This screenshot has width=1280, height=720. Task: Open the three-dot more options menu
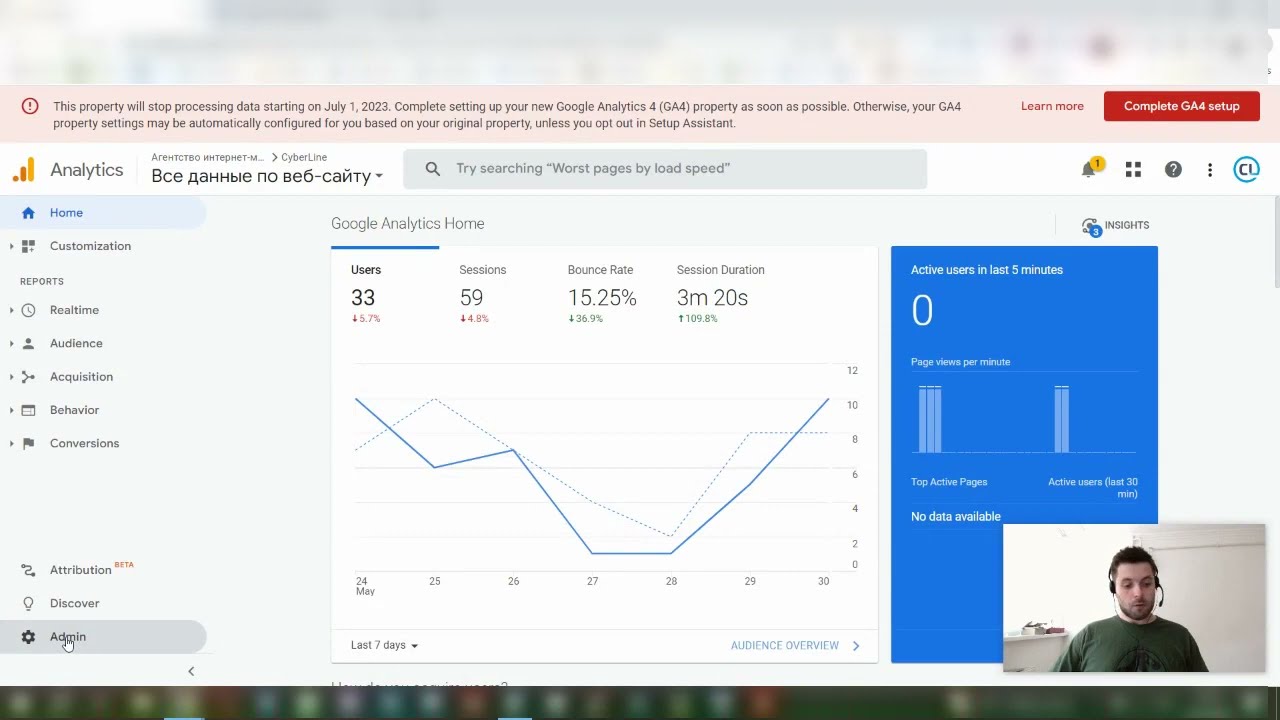point(1210,170)
